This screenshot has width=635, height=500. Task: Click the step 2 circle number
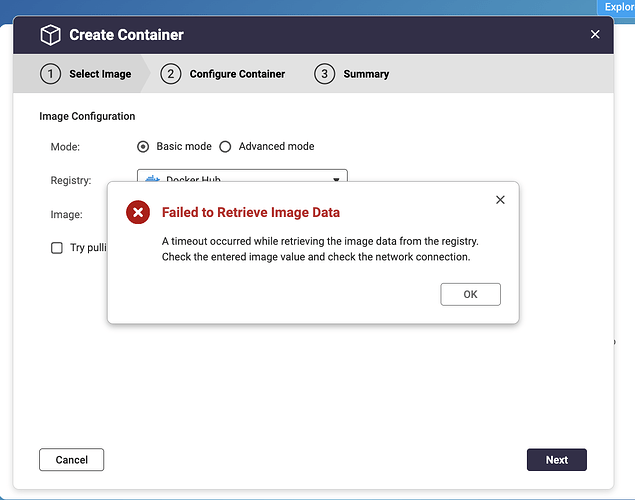coord(171,74)
